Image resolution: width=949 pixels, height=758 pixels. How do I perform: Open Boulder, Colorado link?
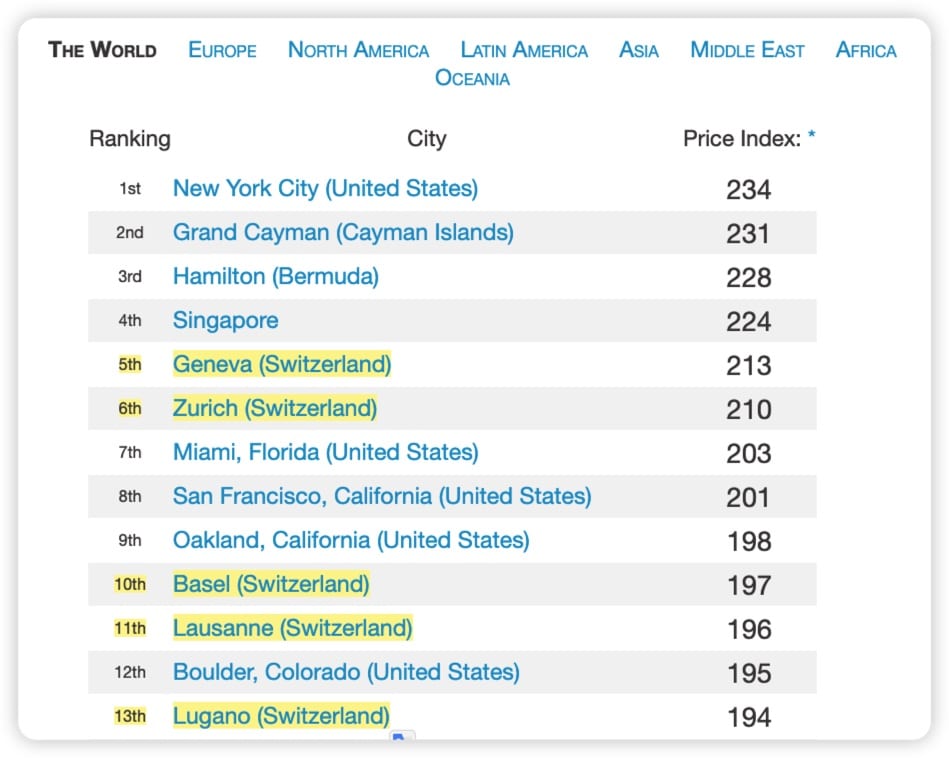coord(346,672)
